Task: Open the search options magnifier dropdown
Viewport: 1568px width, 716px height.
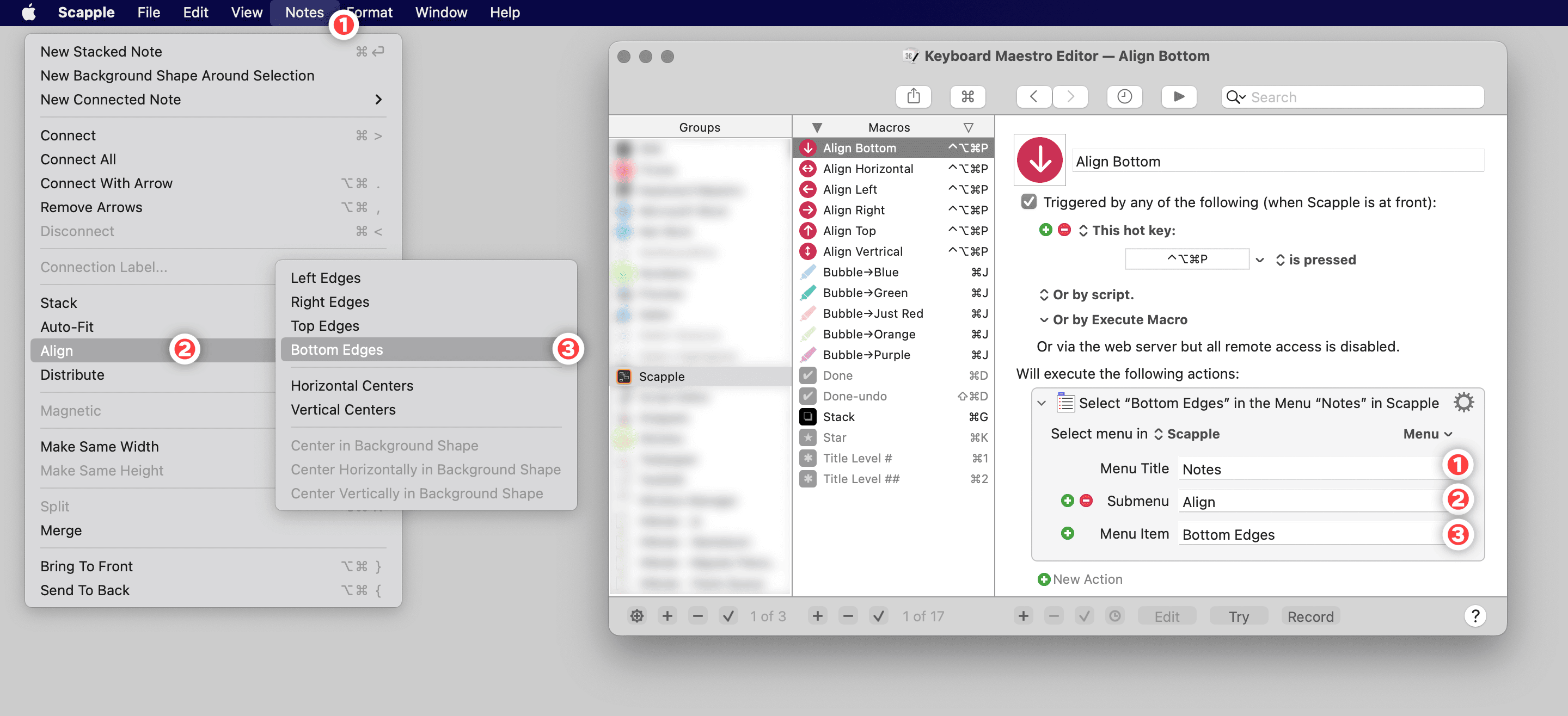Action: point(1236,97)
